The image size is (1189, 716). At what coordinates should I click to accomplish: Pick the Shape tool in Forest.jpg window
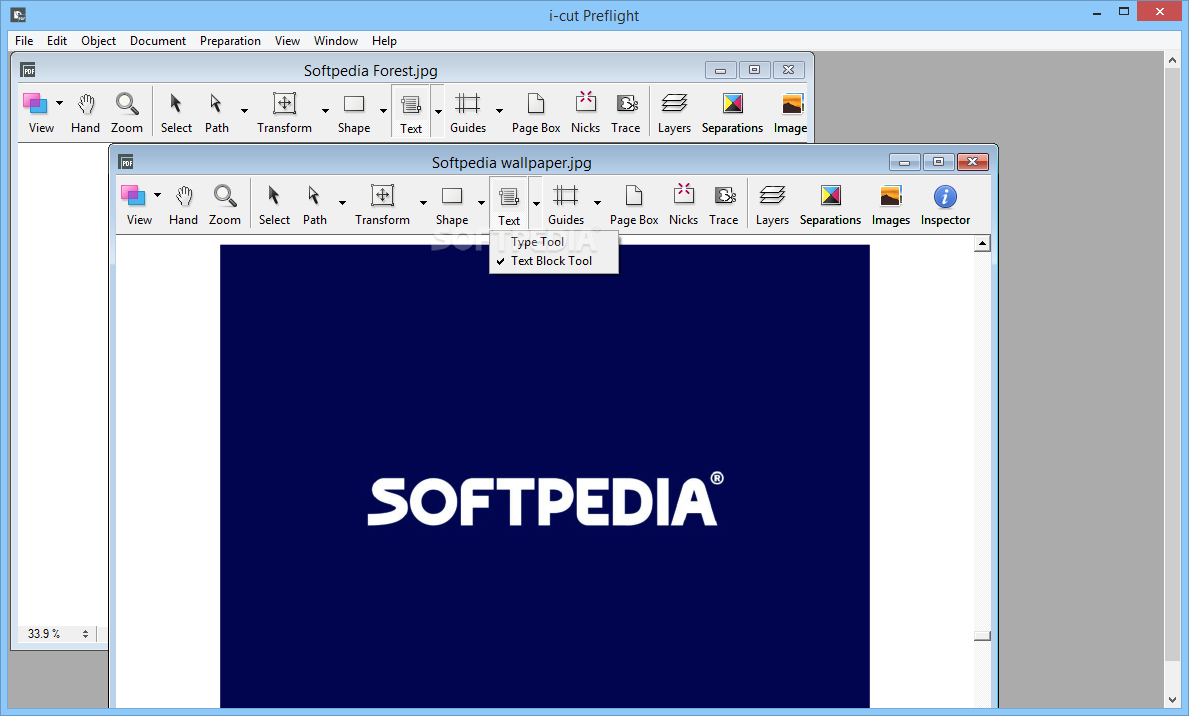pyautogui.click(x=354, y=114)
